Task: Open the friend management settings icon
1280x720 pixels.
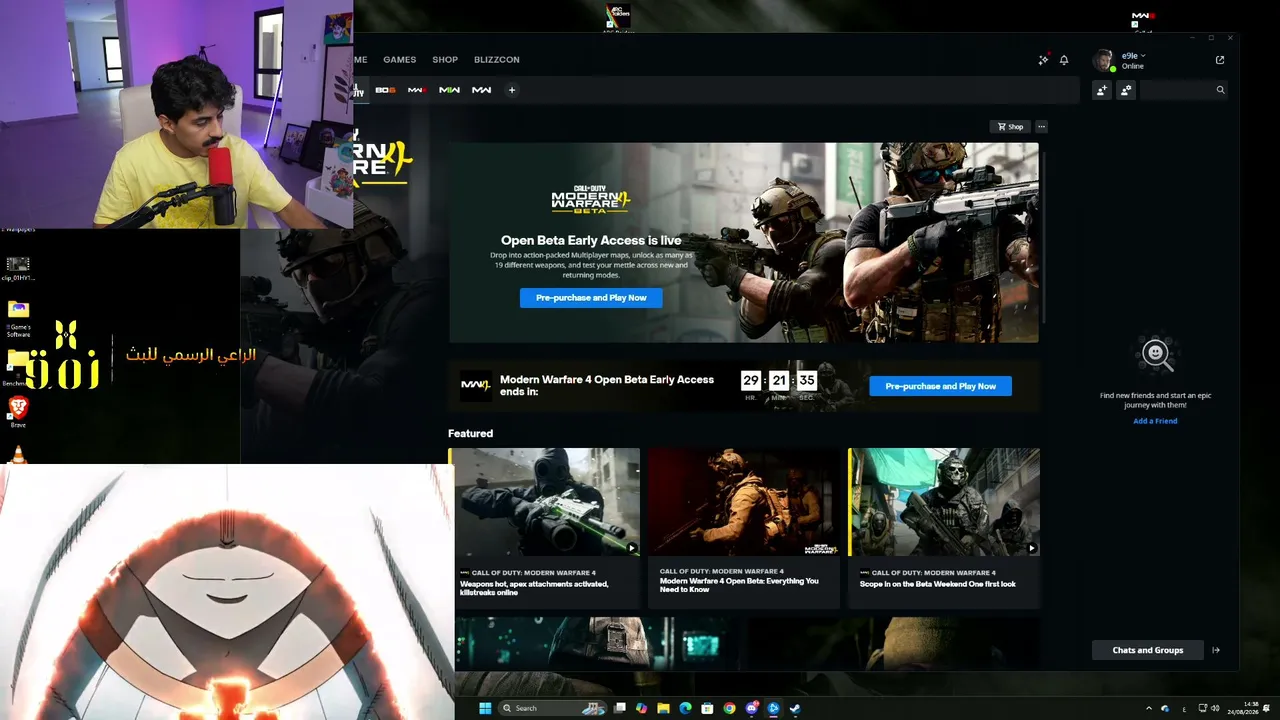Action: pyautogui.click(x=1126, y=90)
